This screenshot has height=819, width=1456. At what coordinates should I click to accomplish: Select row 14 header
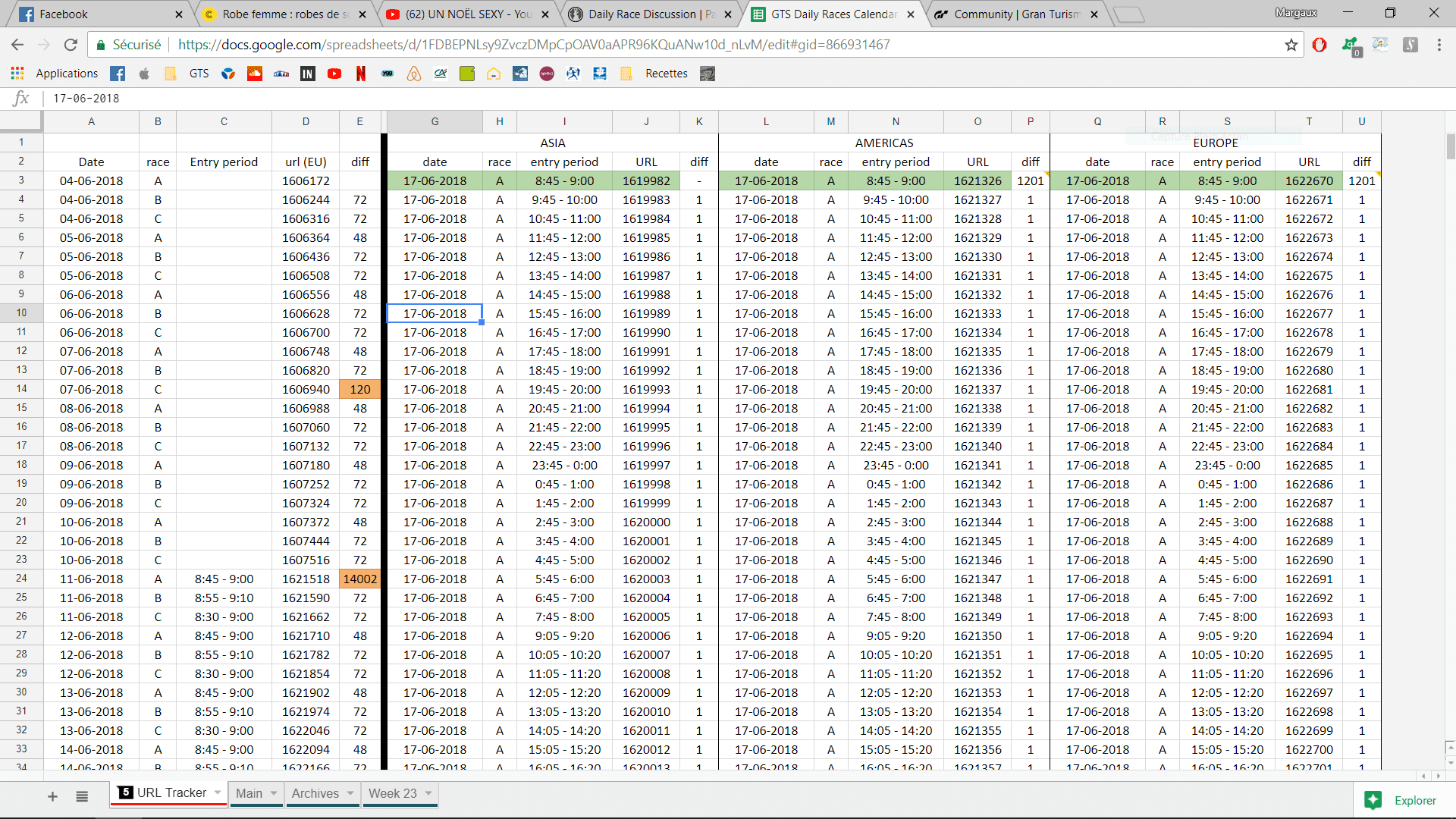21,389
